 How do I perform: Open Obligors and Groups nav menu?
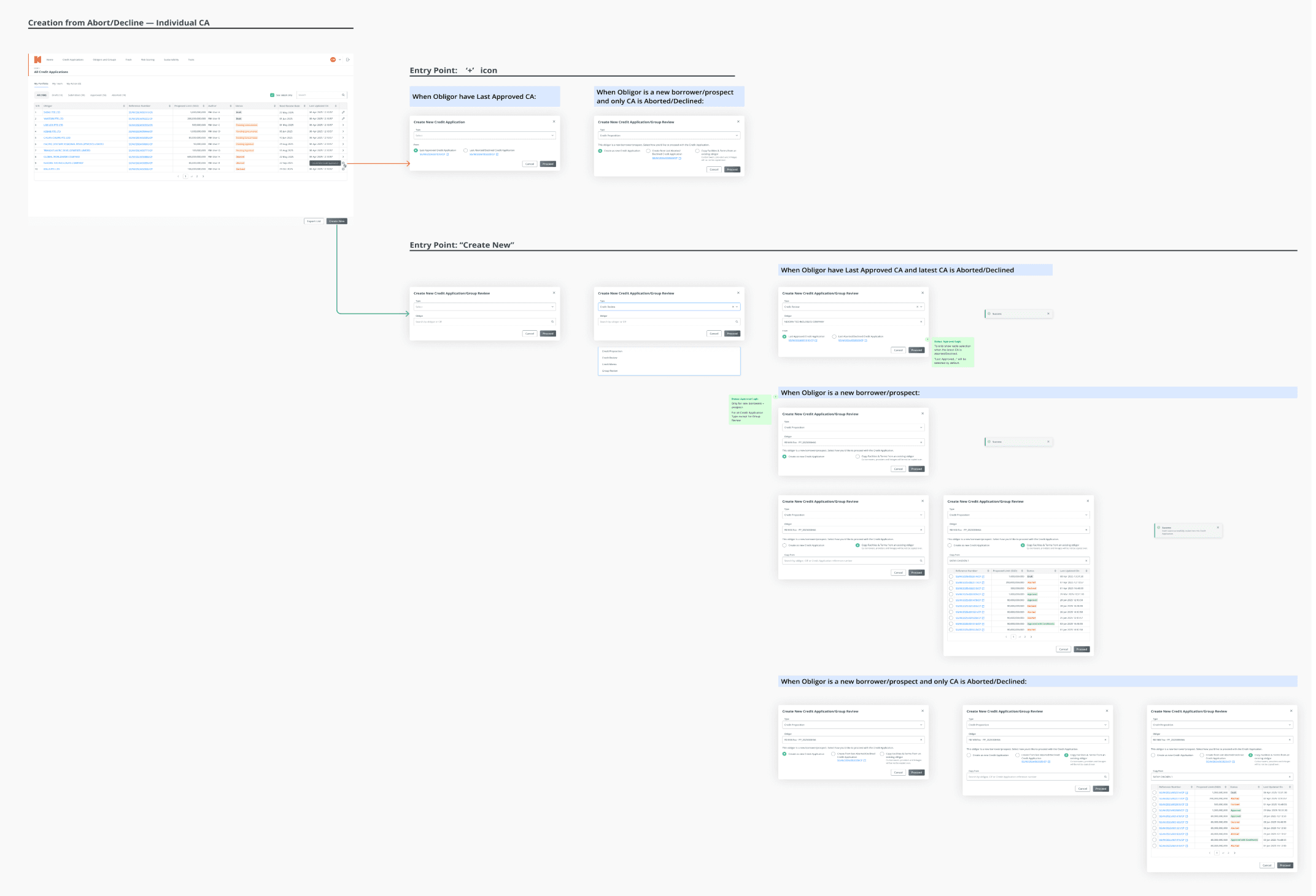(x=104, y=60)
